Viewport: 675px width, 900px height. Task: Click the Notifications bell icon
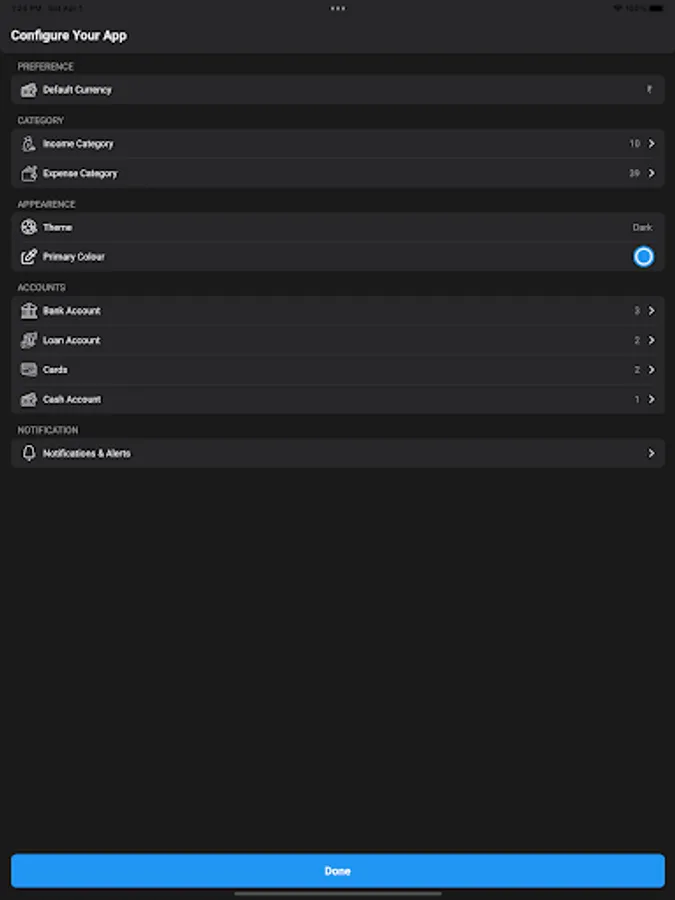pos(29,453)
